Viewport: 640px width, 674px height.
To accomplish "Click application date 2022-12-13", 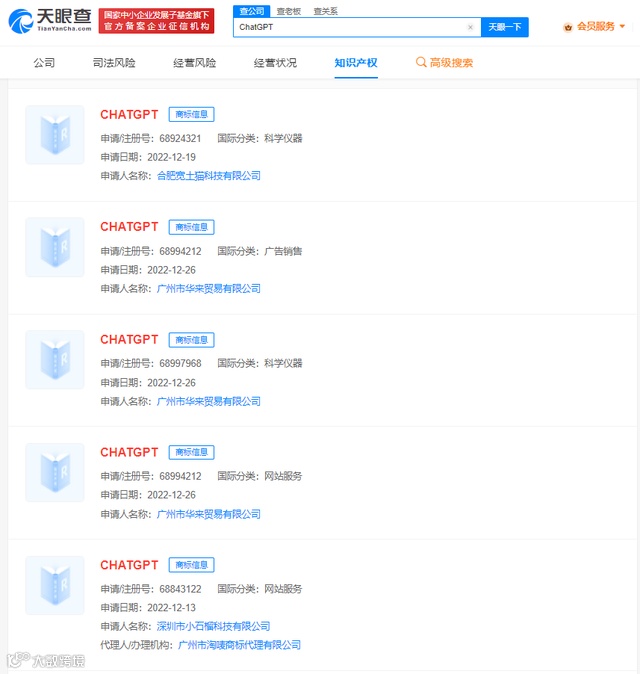I will [171, 608].
